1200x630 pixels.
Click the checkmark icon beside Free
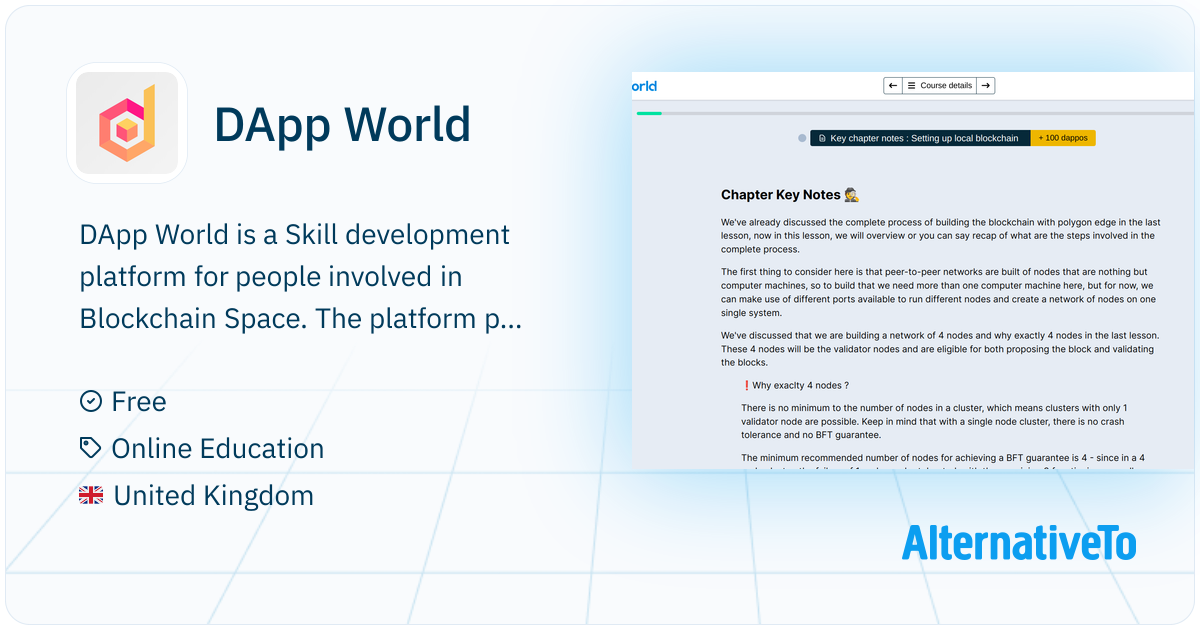click(90, 401)
